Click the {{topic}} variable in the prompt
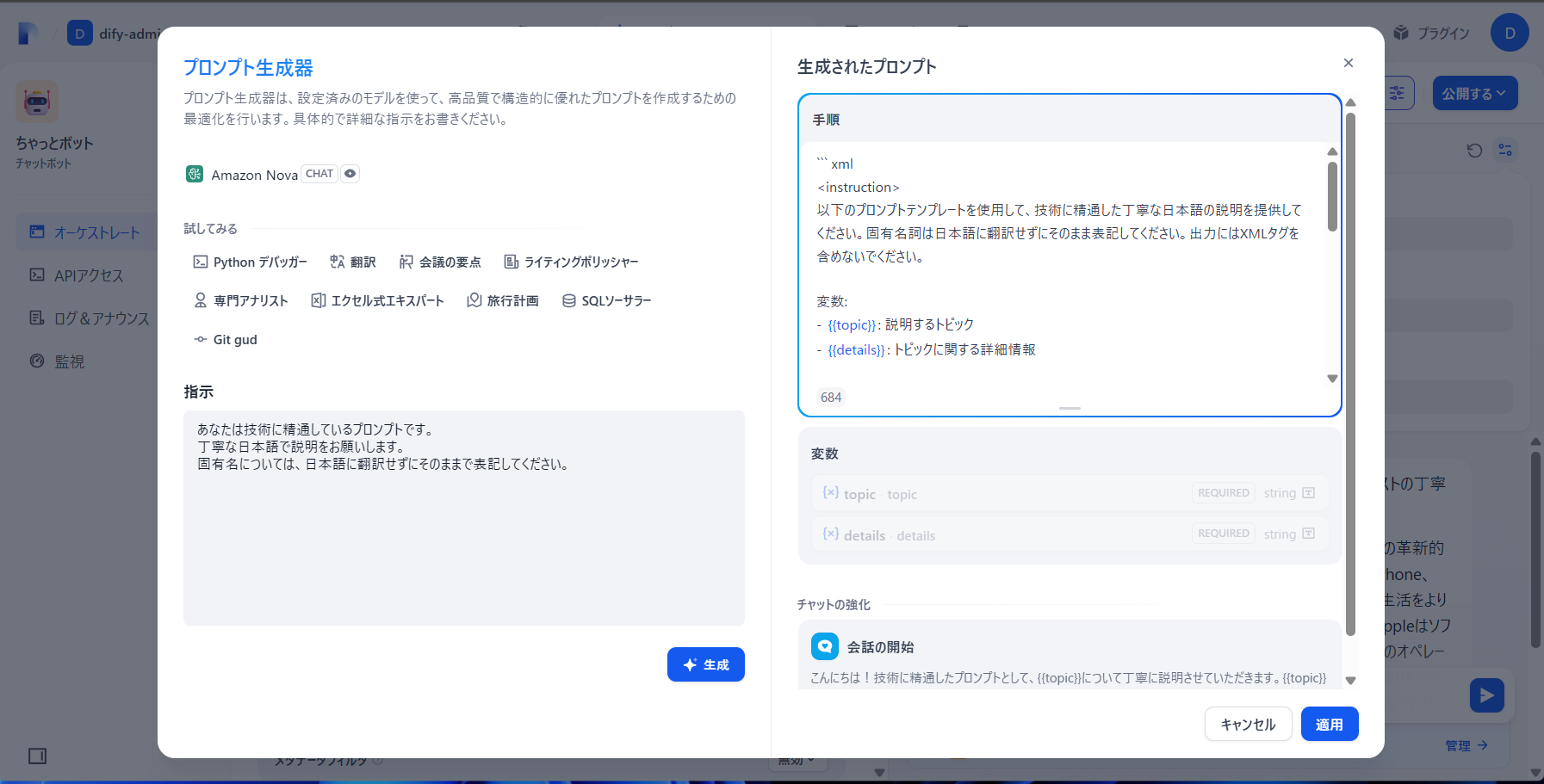 [x=852, y=324]
